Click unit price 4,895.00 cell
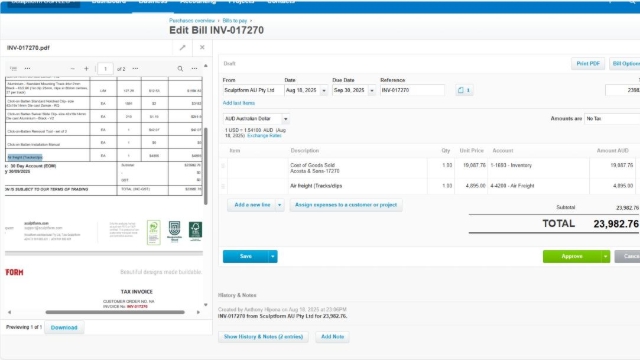640x360 pixels. [x=471, y=186]
